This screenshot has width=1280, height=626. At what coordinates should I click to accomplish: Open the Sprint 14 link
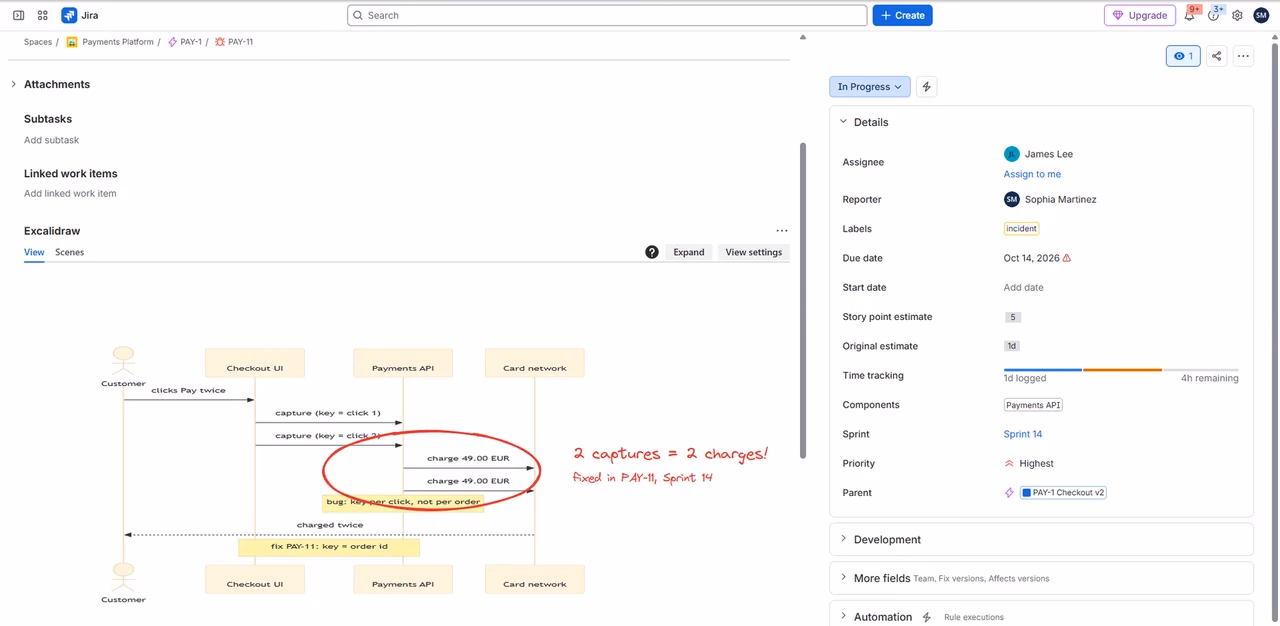[x=1023, y=434]
